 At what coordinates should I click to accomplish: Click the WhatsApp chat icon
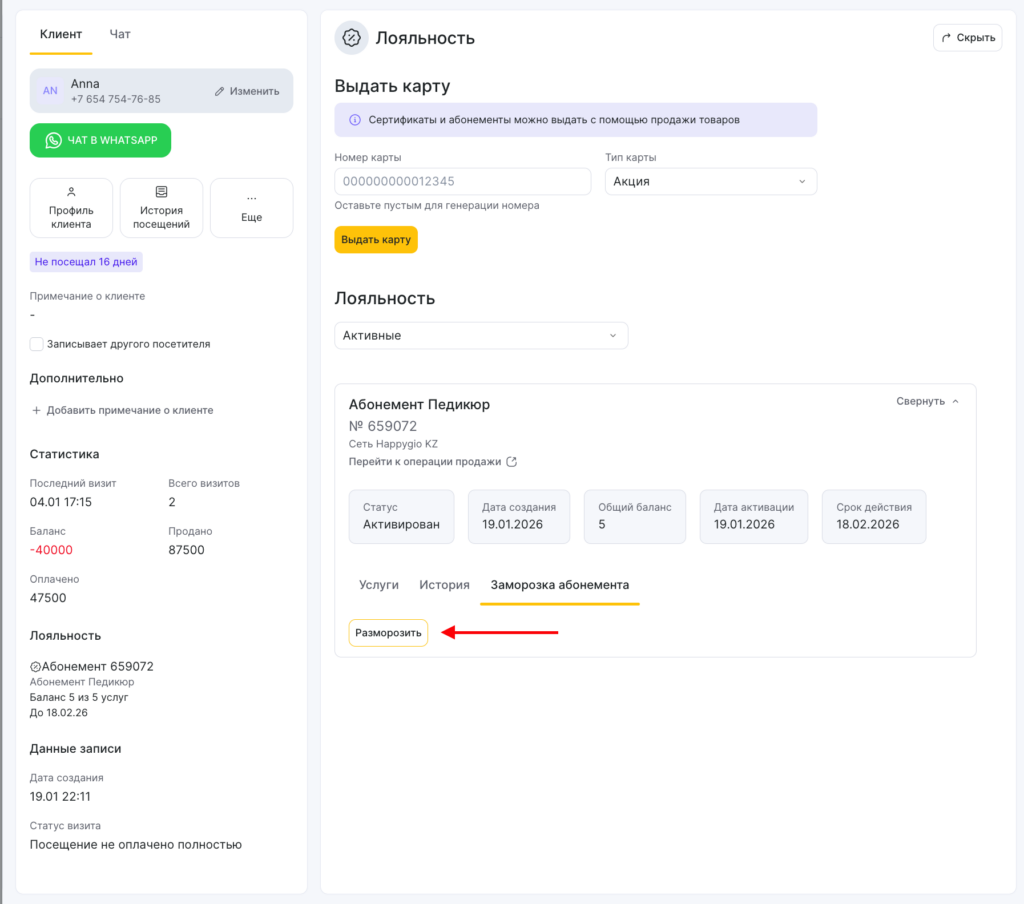(54, 141)
